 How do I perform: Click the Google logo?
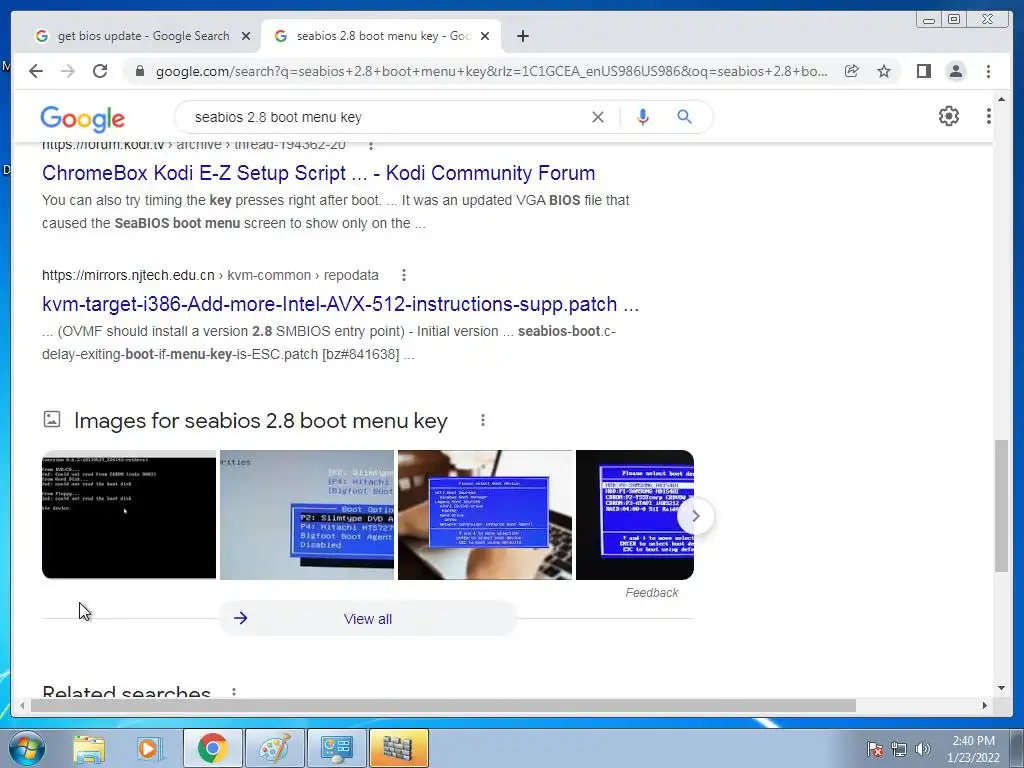(82, 118)
